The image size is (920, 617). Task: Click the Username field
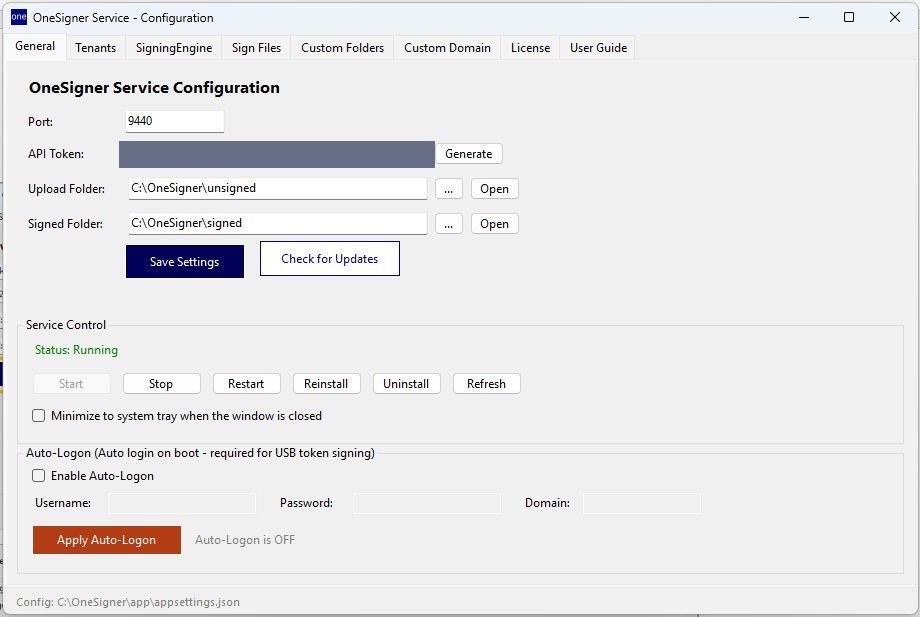[x=182, y=503]
